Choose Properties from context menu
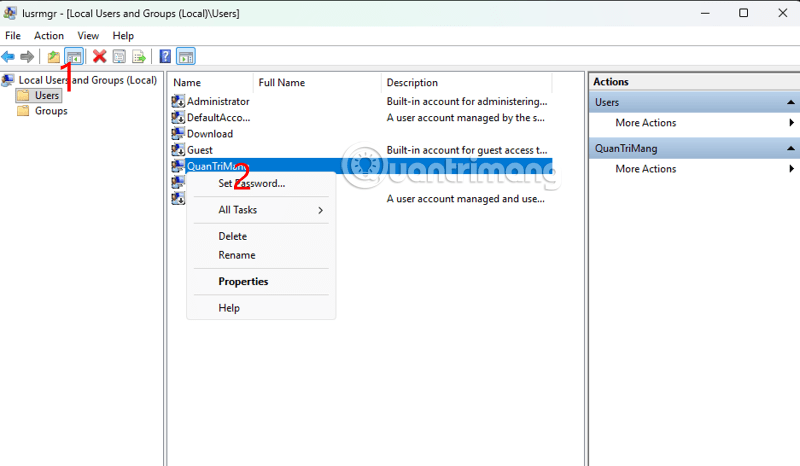 click(261, 281)
